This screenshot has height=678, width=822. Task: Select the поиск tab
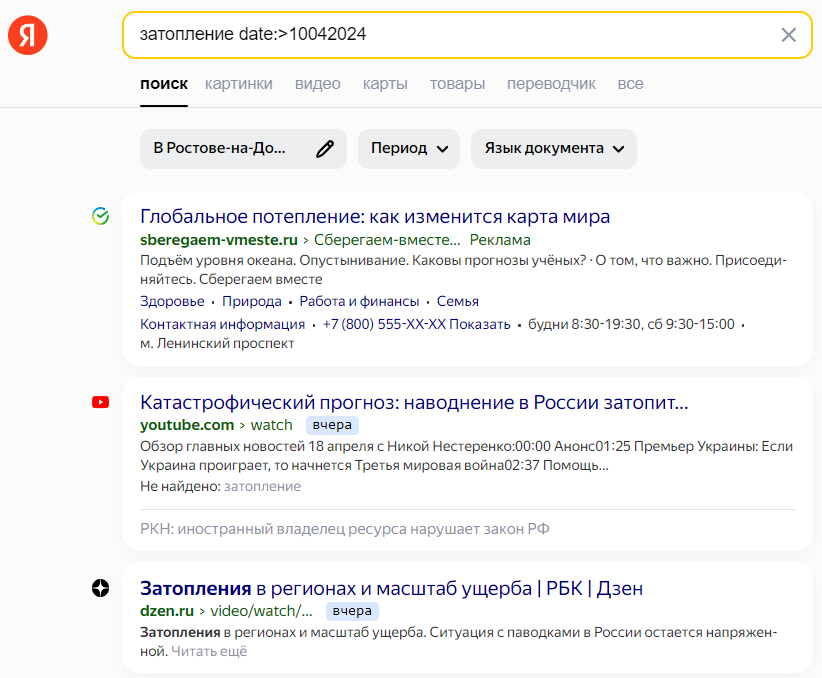[x=164, y=84]
